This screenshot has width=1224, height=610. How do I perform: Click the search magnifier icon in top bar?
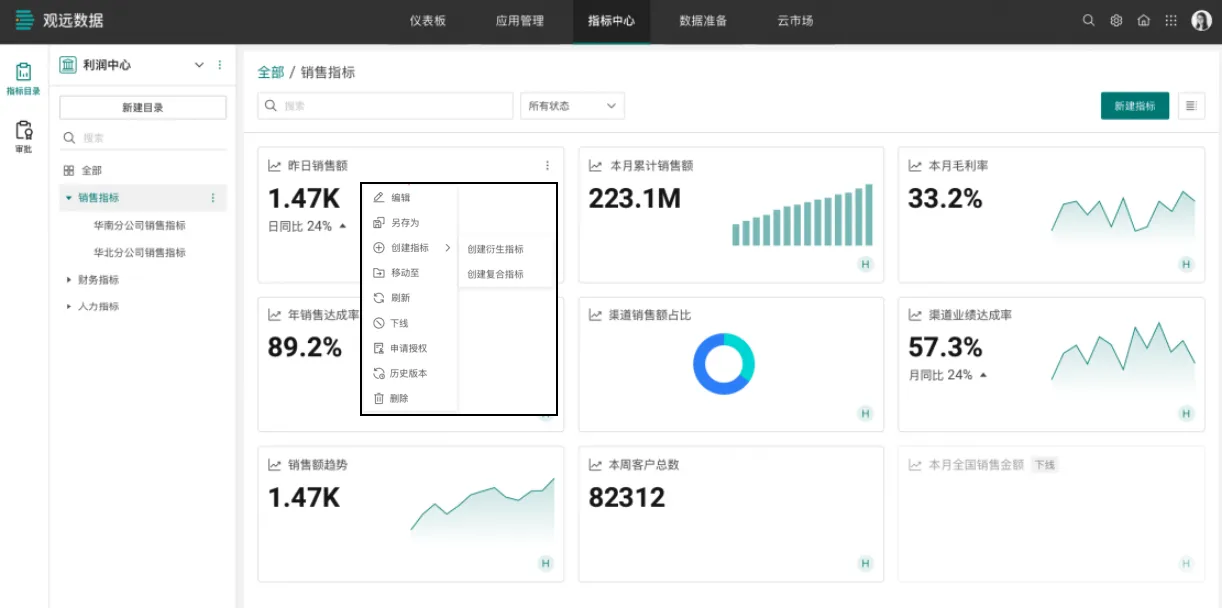pyautogui.click(x=1089, y=20)
